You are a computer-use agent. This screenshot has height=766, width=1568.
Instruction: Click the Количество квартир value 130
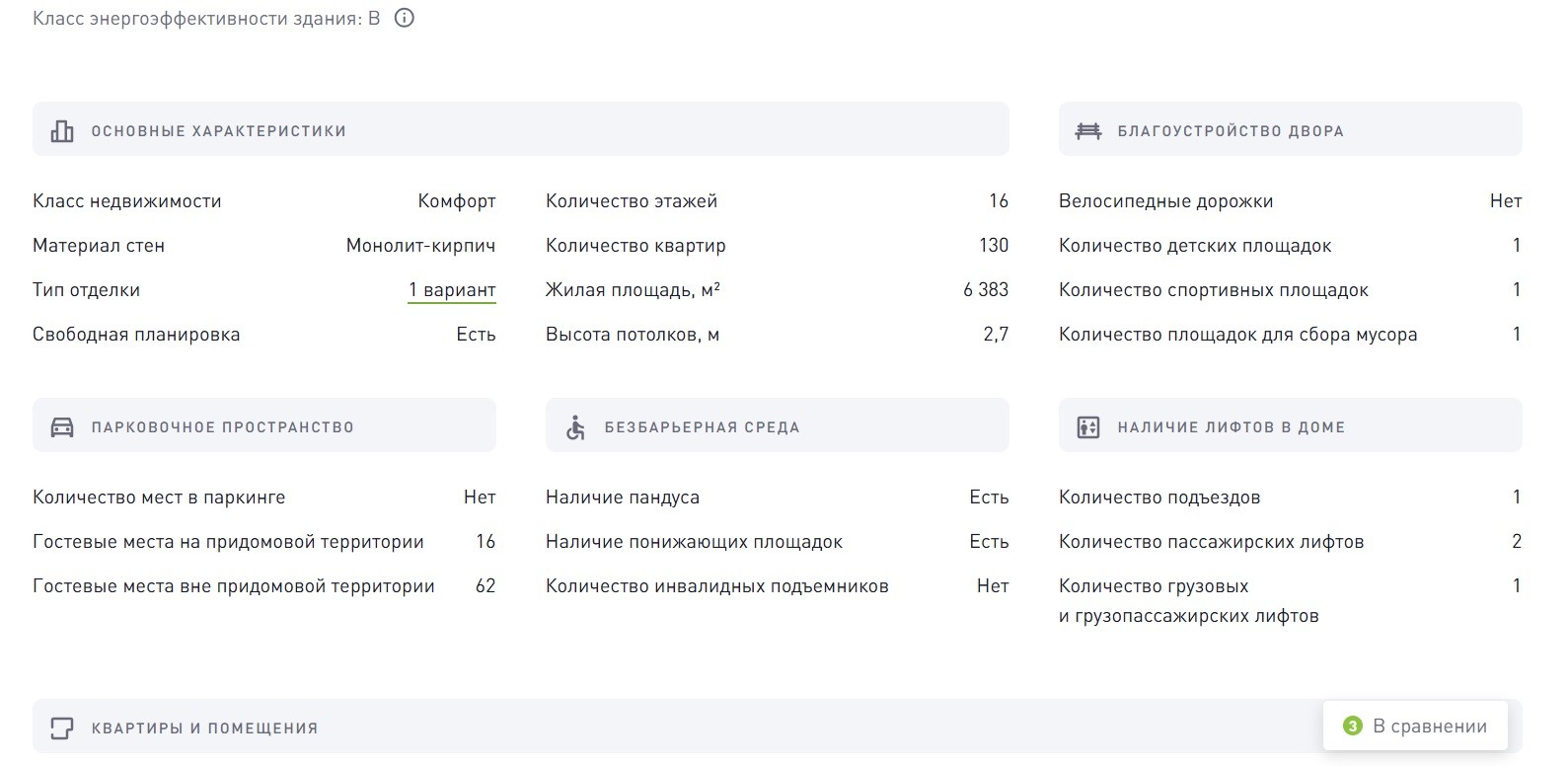tap(994, 246)
